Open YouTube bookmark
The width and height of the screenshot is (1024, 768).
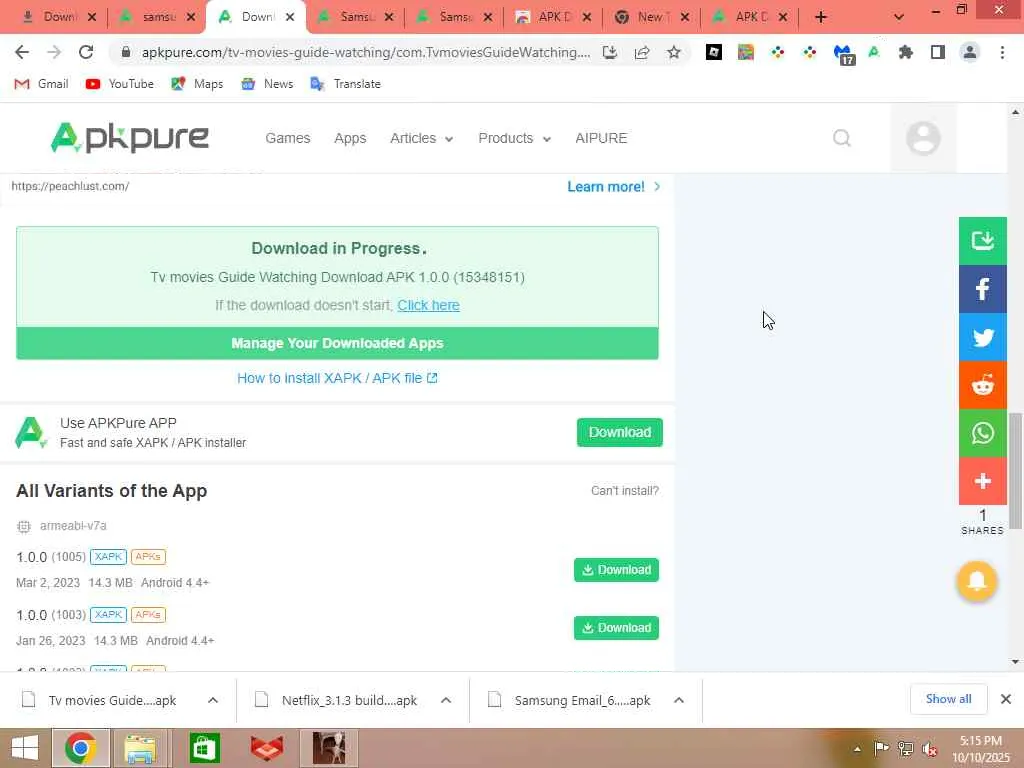click(120, 84)
